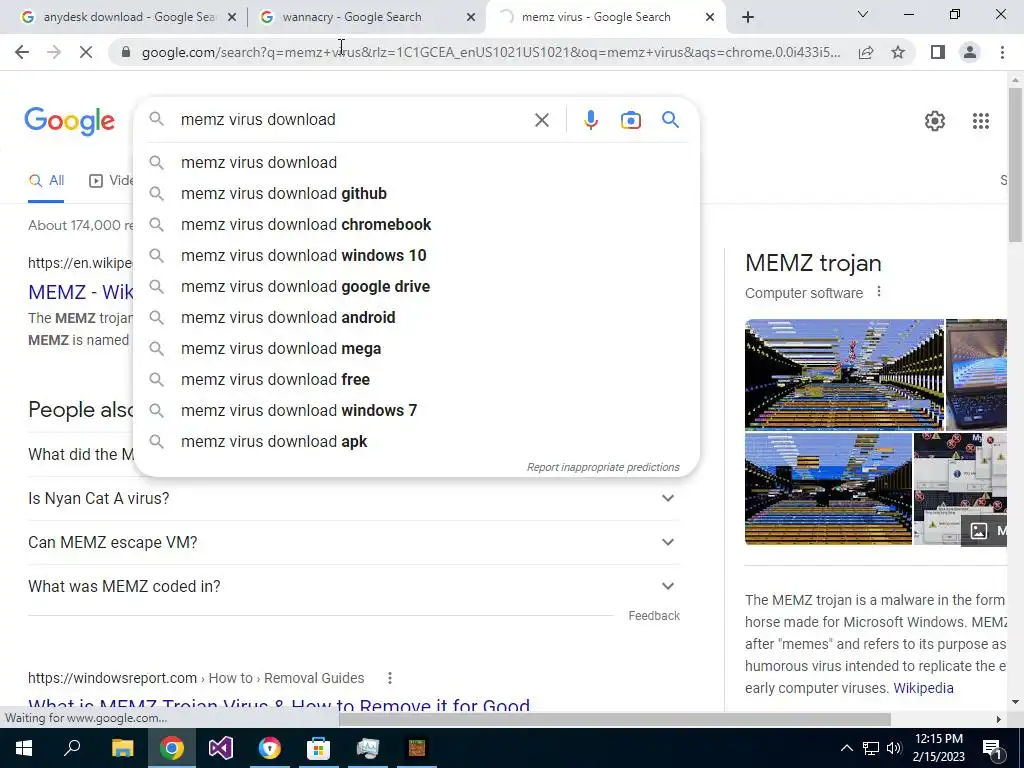Expand 'Can MEMZ escape VM?' question
1024x768 pixels.
point(354,542)
